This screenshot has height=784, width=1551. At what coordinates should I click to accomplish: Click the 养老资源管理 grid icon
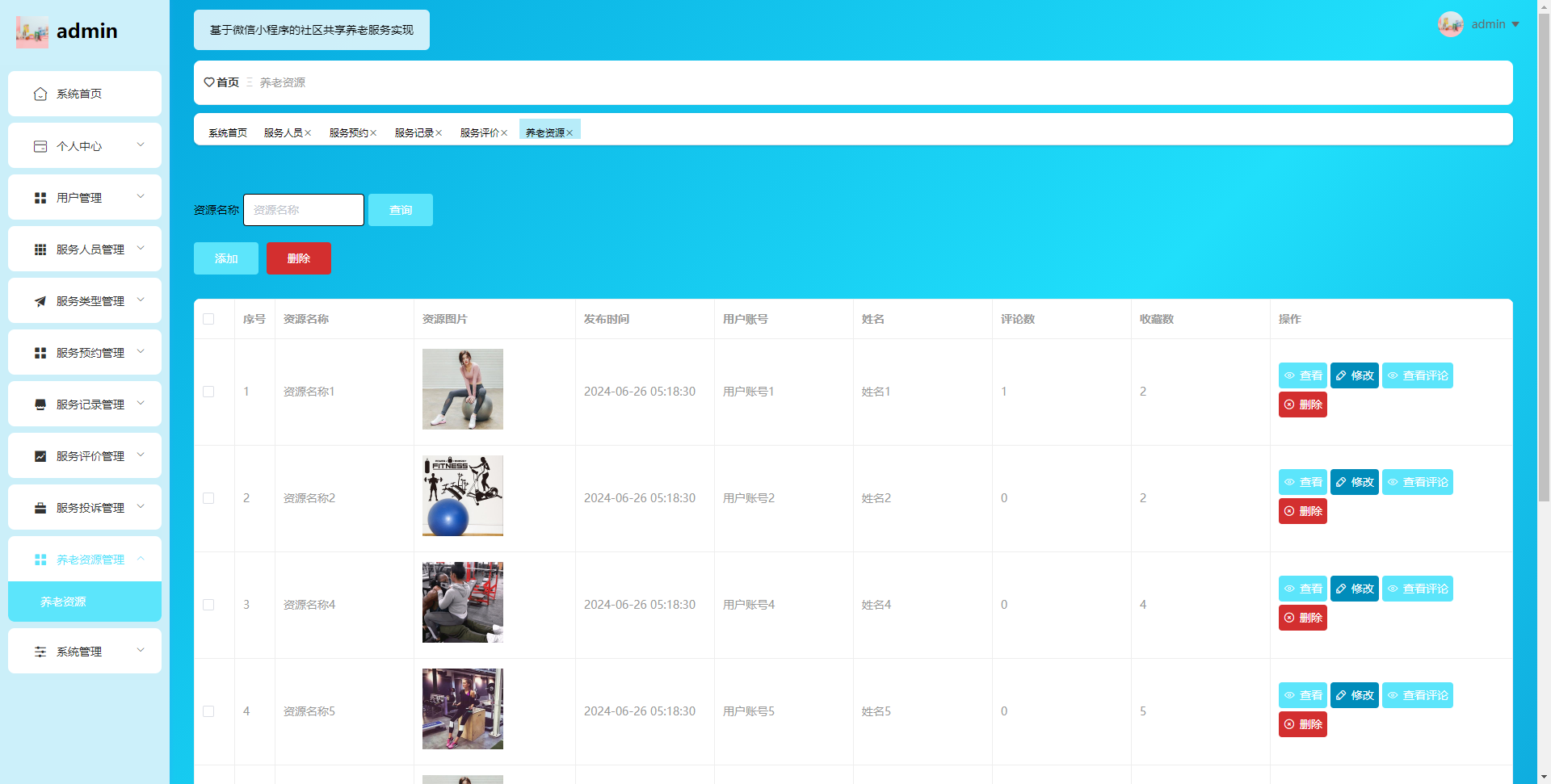40,560
